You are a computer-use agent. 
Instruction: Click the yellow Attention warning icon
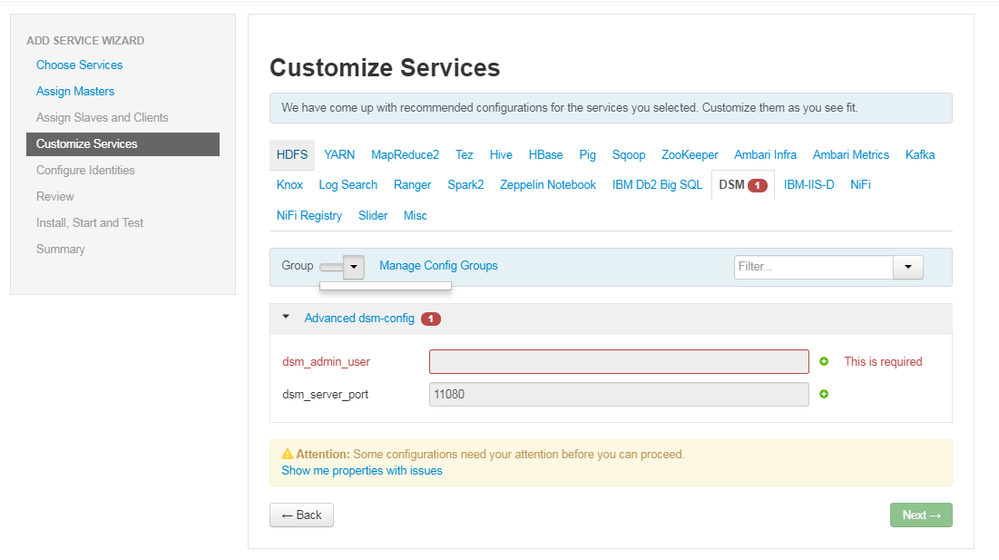pos(287,454)
